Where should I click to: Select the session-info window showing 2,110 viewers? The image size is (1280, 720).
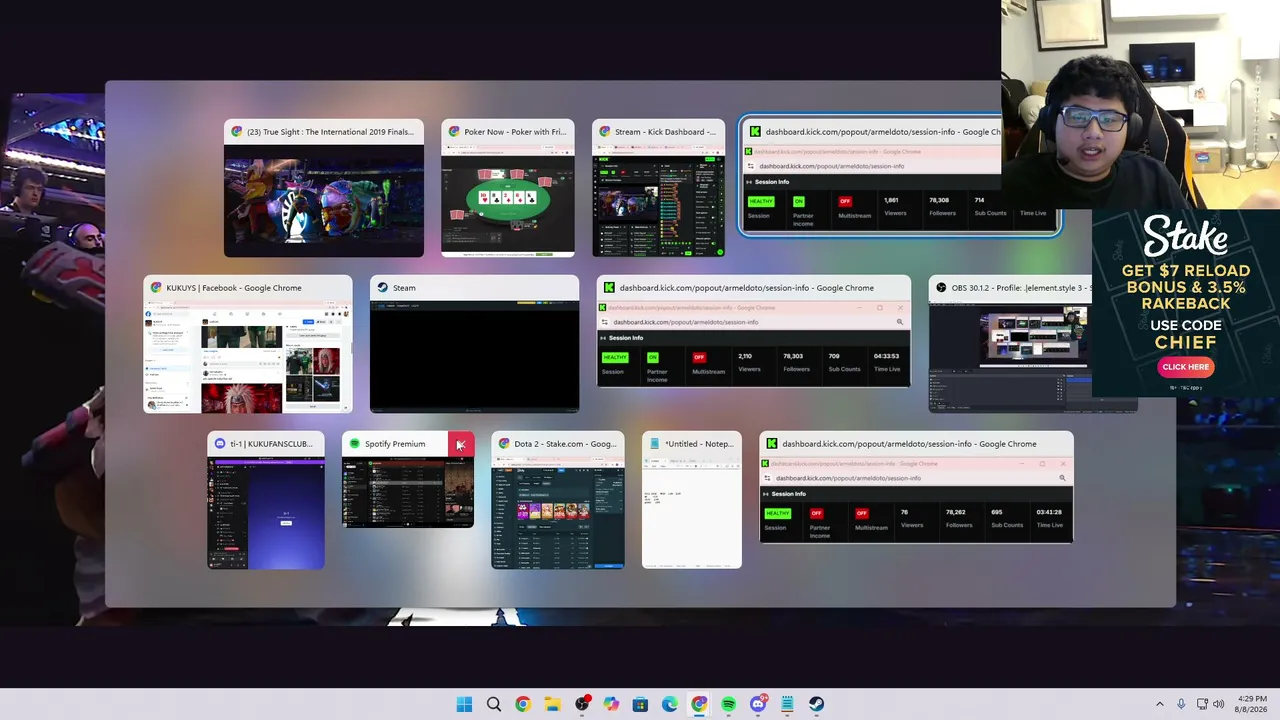754,332
